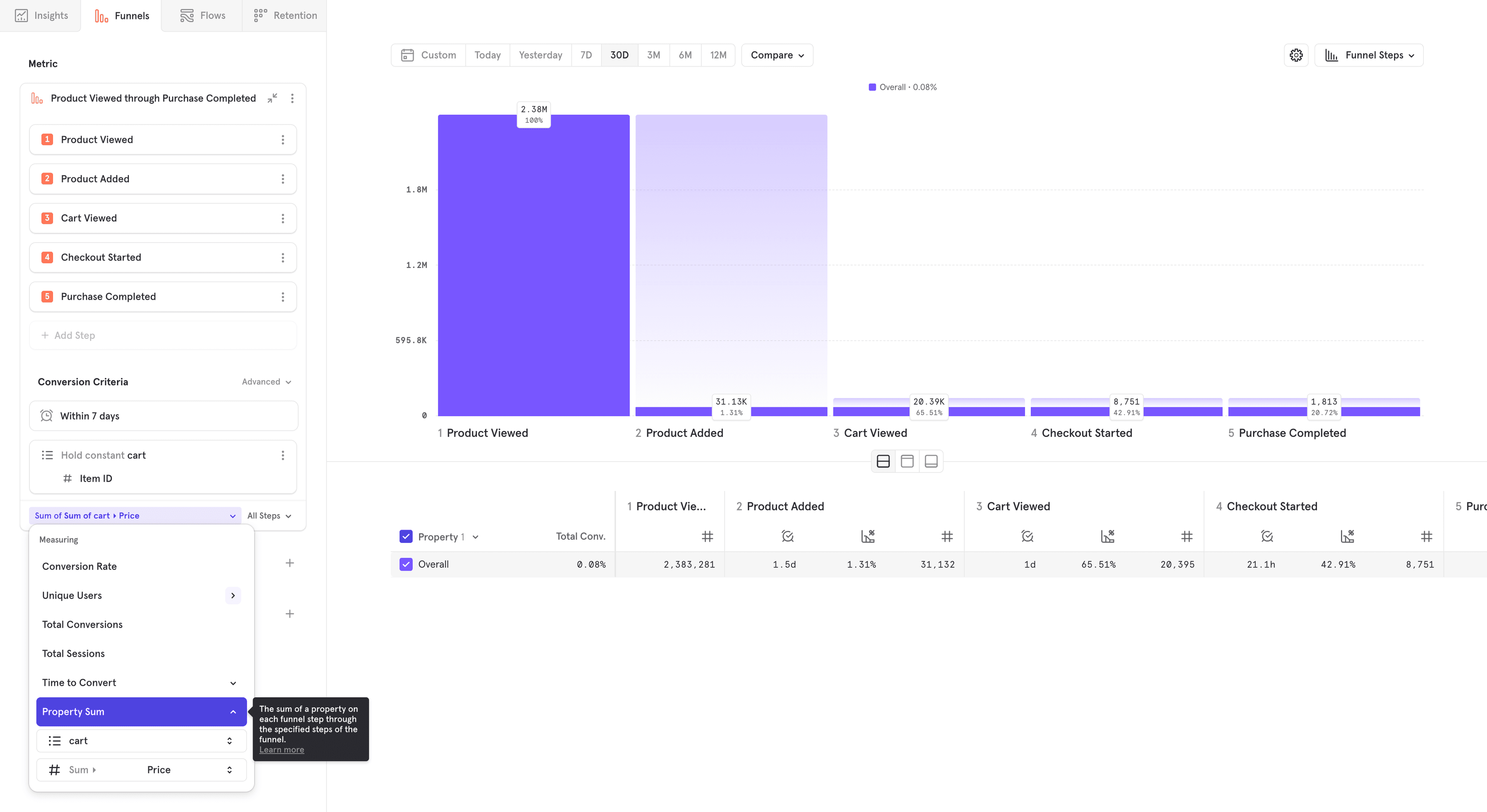The height and width of the screenshot is (812, 1487).
Task: Open the three-dot menu on Purchase Completed step
Action: [283, 297]
